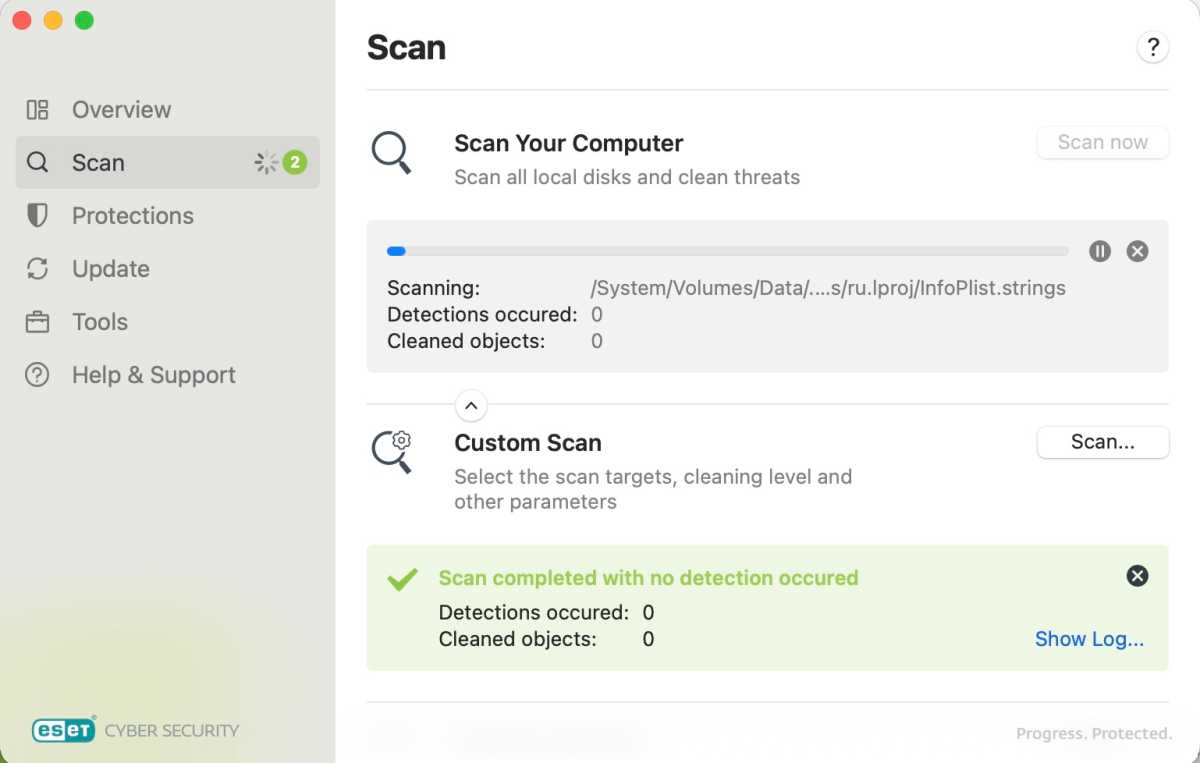Click the green checkmark on completion banner
Image resolution: width=1200 pixels, height=763 pixels.
(401, 577)
